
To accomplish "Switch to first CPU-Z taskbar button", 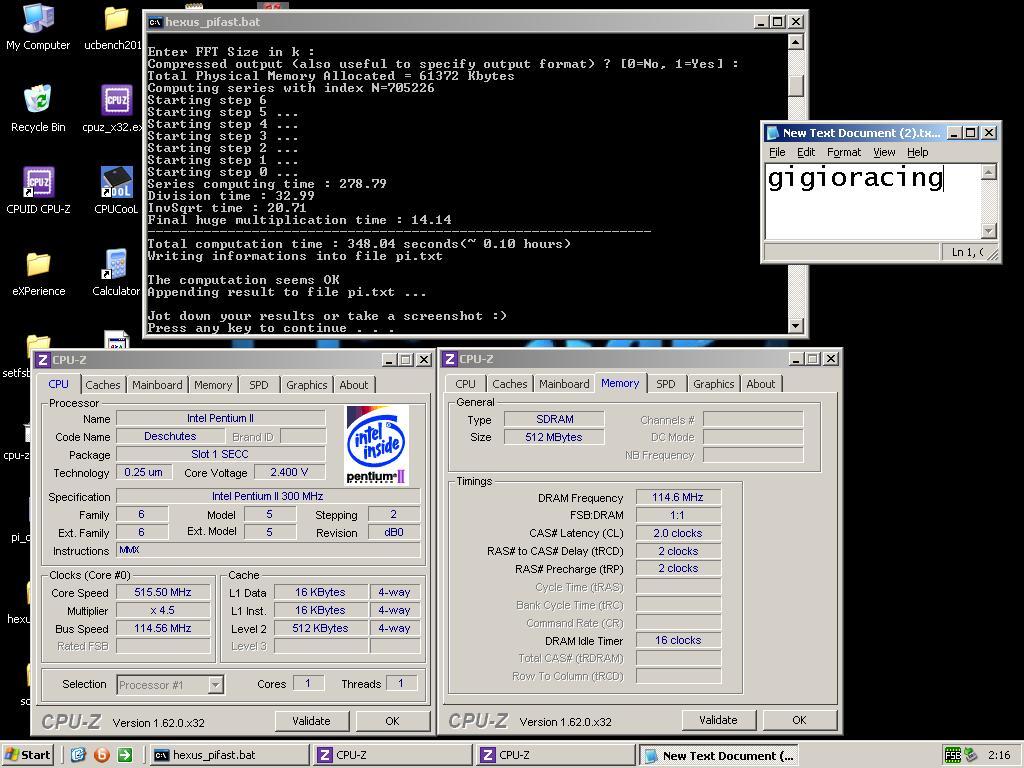I will pos(392,755).
